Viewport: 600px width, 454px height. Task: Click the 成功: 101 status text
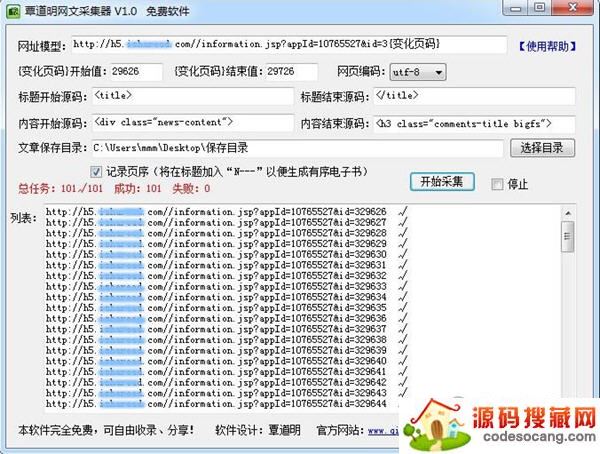(138, 188)
